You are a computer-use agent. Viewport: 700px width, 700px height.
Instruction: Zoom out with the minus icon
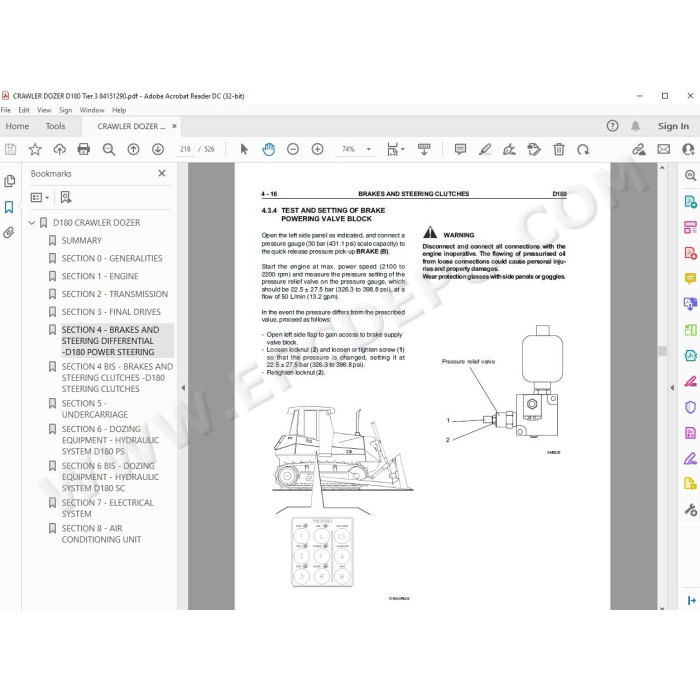coord(293,149)
